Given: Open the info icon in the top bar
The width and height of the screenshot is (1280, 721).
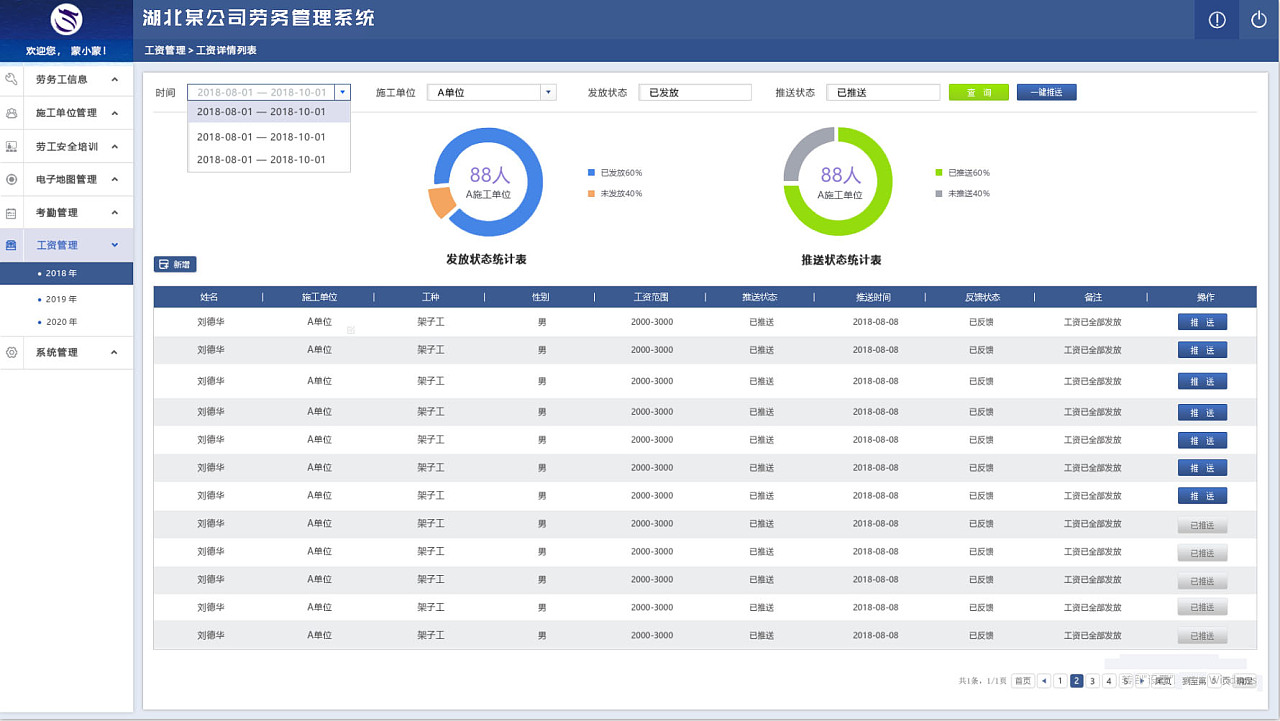Looking at the screenshot, I should tap(1216, 19).
